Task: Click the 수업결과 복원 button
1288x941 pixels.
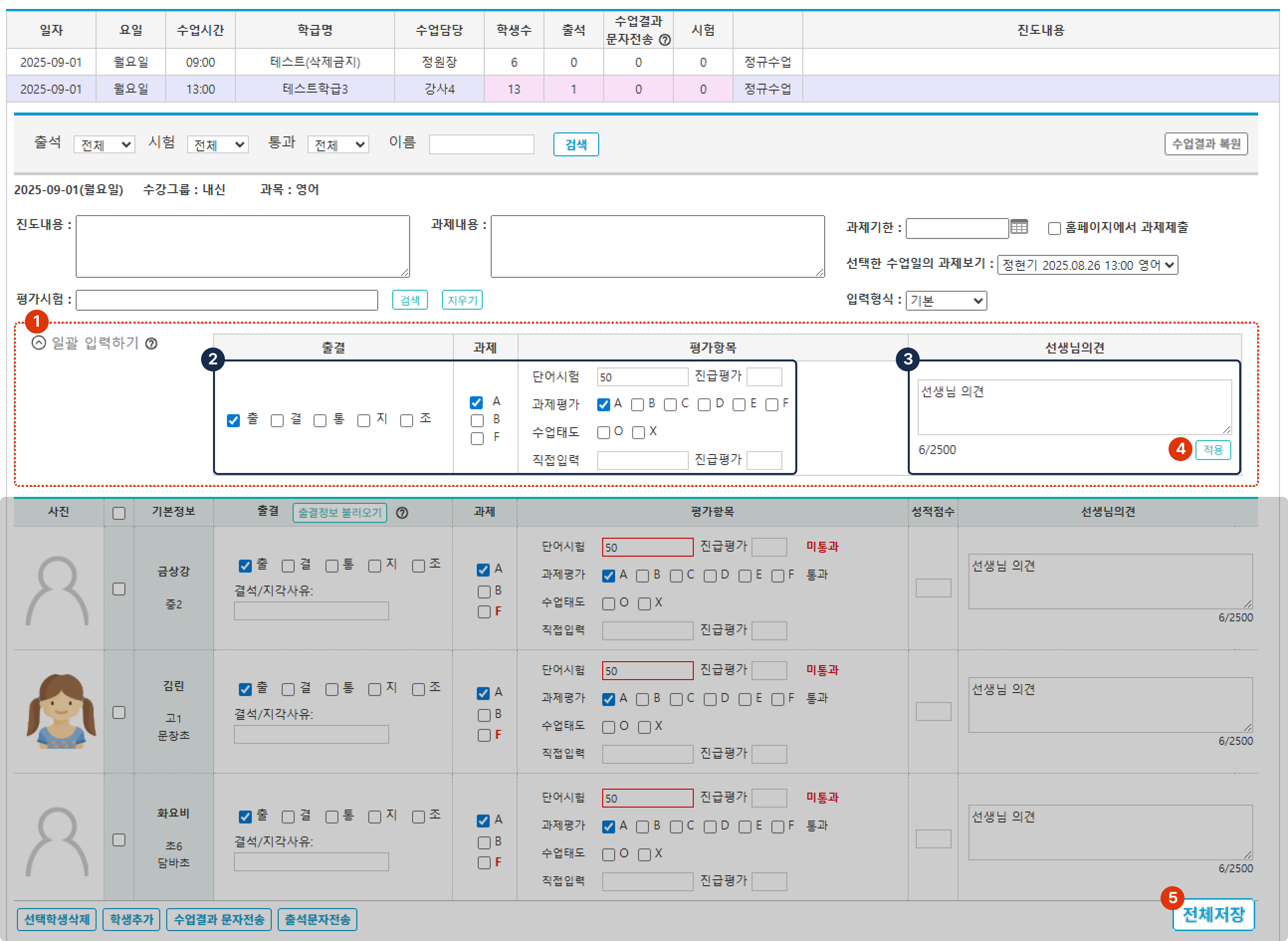Action: 1205,143
